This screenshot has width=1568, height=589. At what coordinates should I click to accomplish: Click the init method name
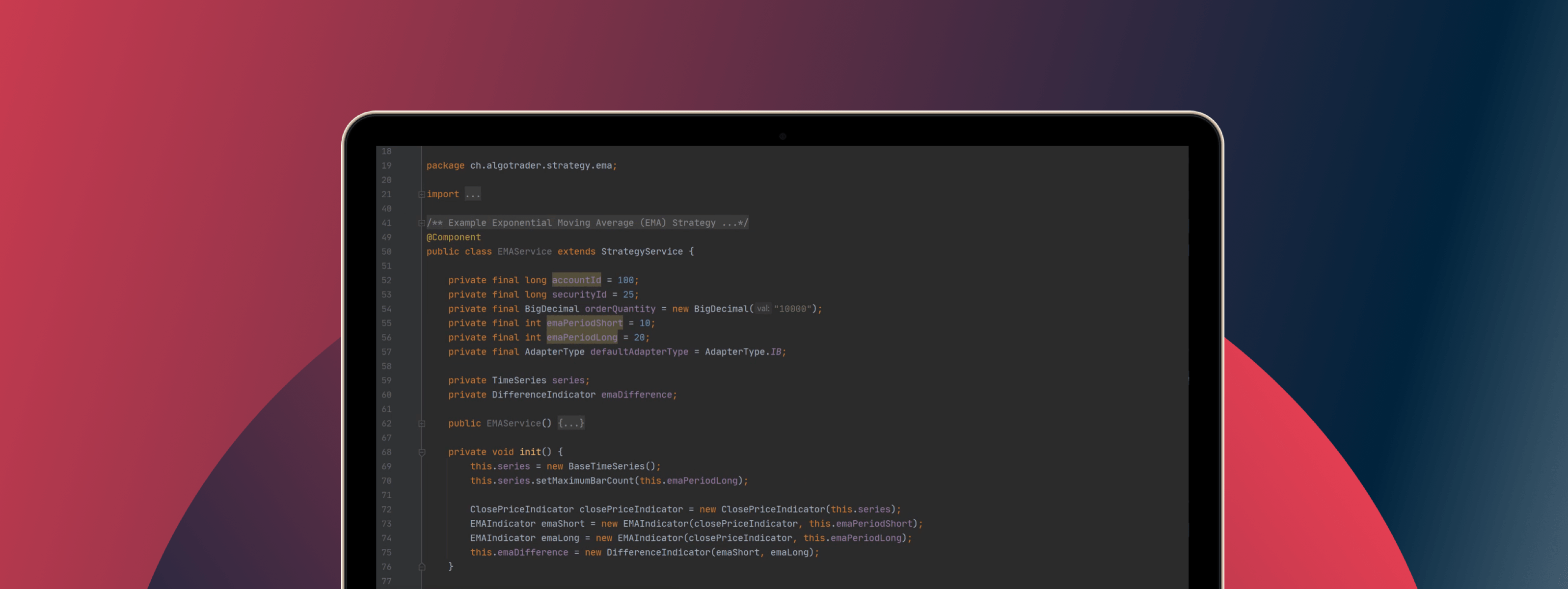(x=530, y=452)
